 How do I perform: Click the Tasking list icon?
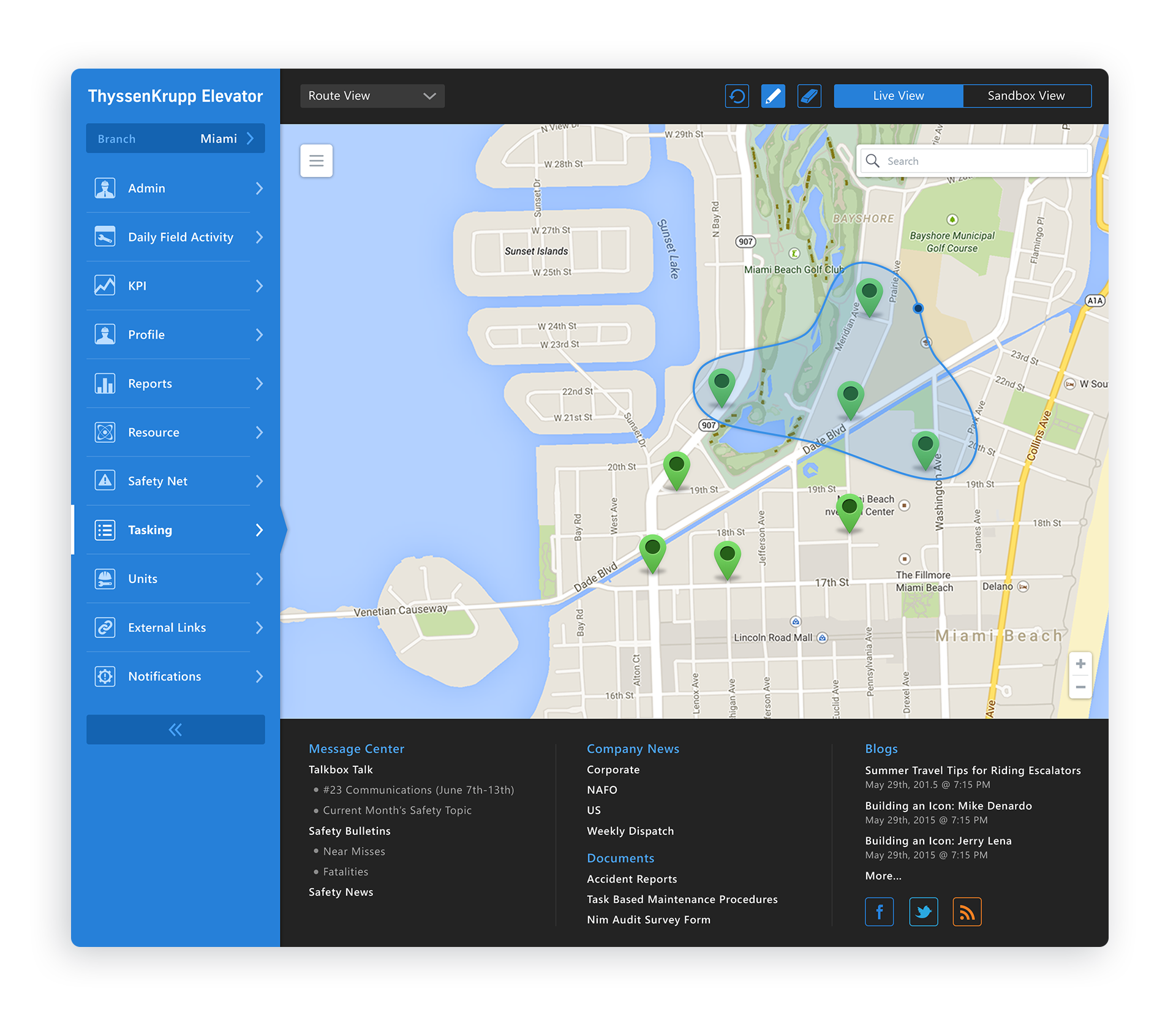click(x=105, y=530)
